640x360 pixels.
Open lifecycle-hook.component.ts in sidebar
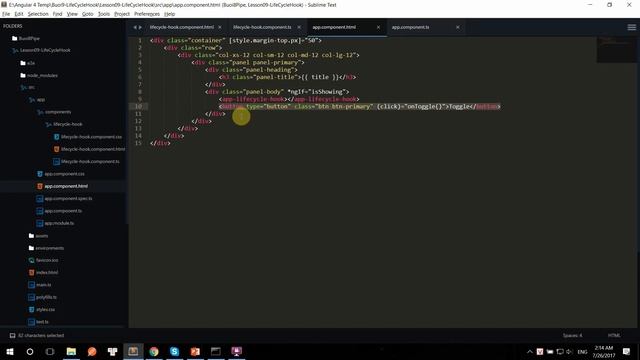click(90, 162)
